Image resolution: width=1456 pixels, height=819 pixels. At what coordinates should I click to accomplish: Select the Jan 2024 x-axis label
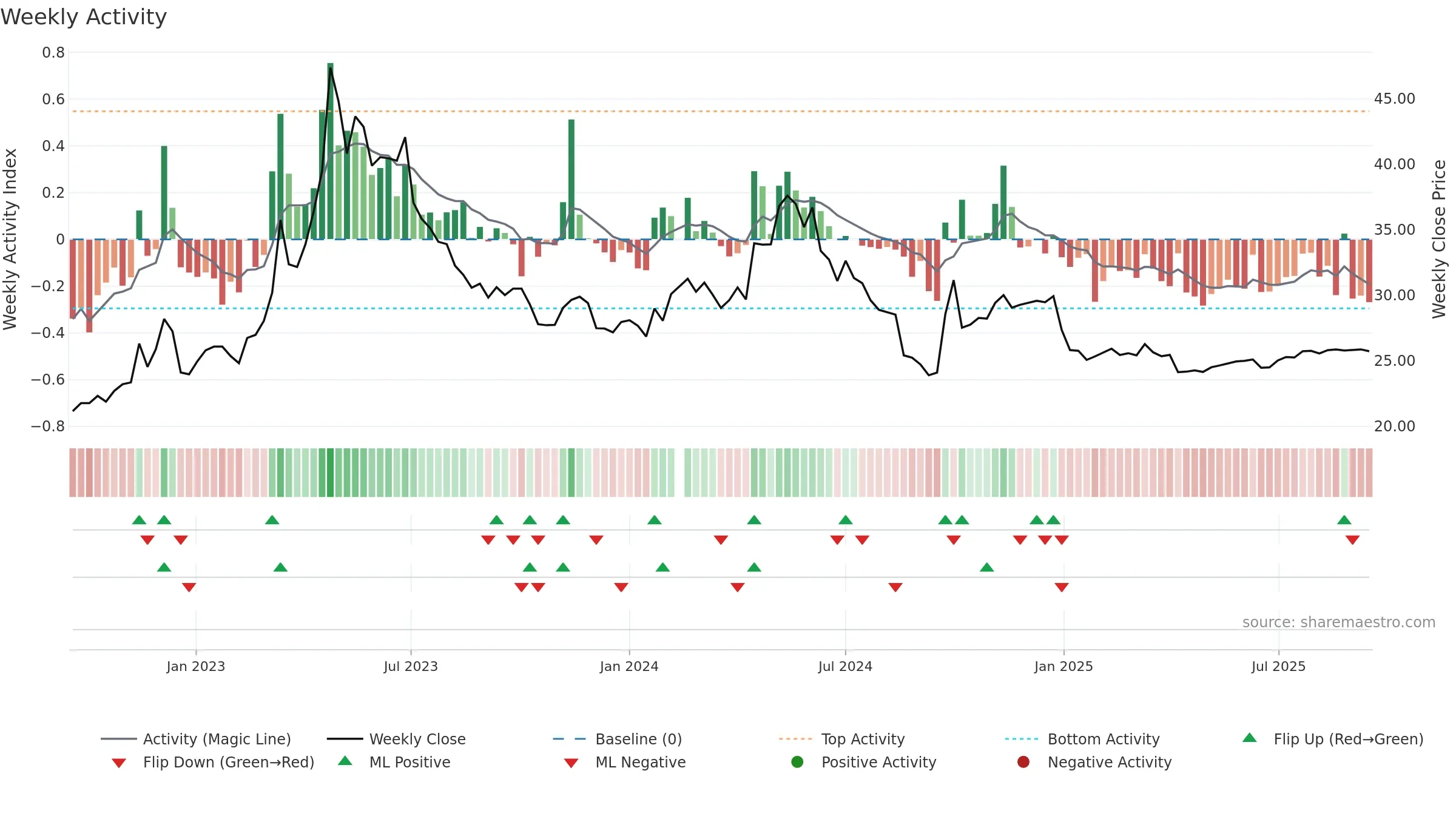[x=629, y=666]
